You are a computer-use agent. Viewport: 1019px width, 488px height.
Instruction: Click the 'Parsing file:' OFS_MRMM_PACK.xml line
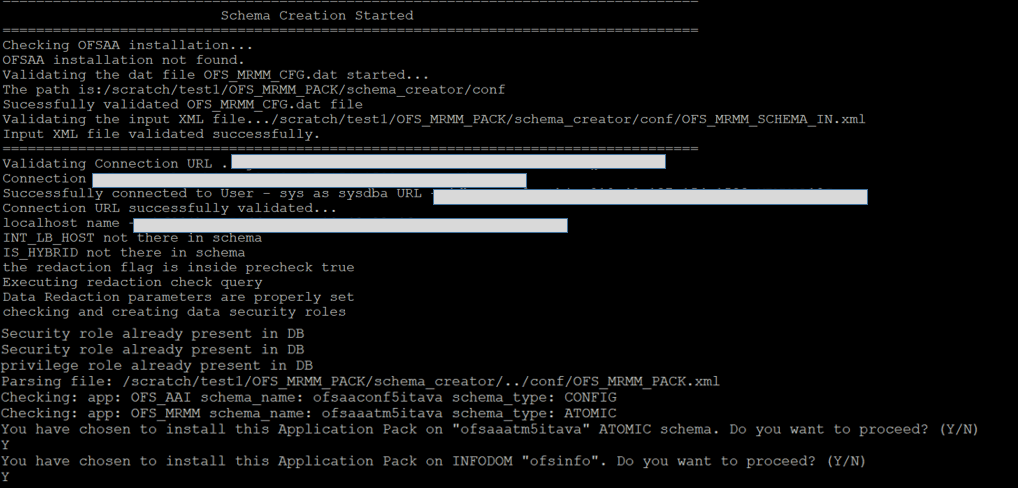coord(361,381)
